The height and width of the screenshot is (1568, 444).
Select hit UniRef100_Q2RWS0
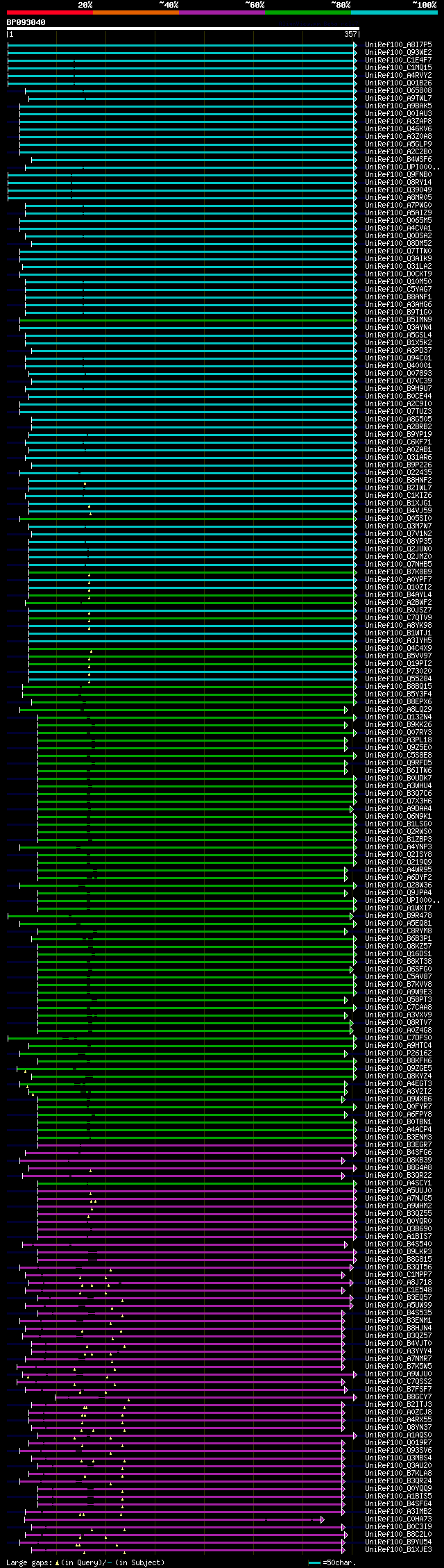[x=398, y=831]
